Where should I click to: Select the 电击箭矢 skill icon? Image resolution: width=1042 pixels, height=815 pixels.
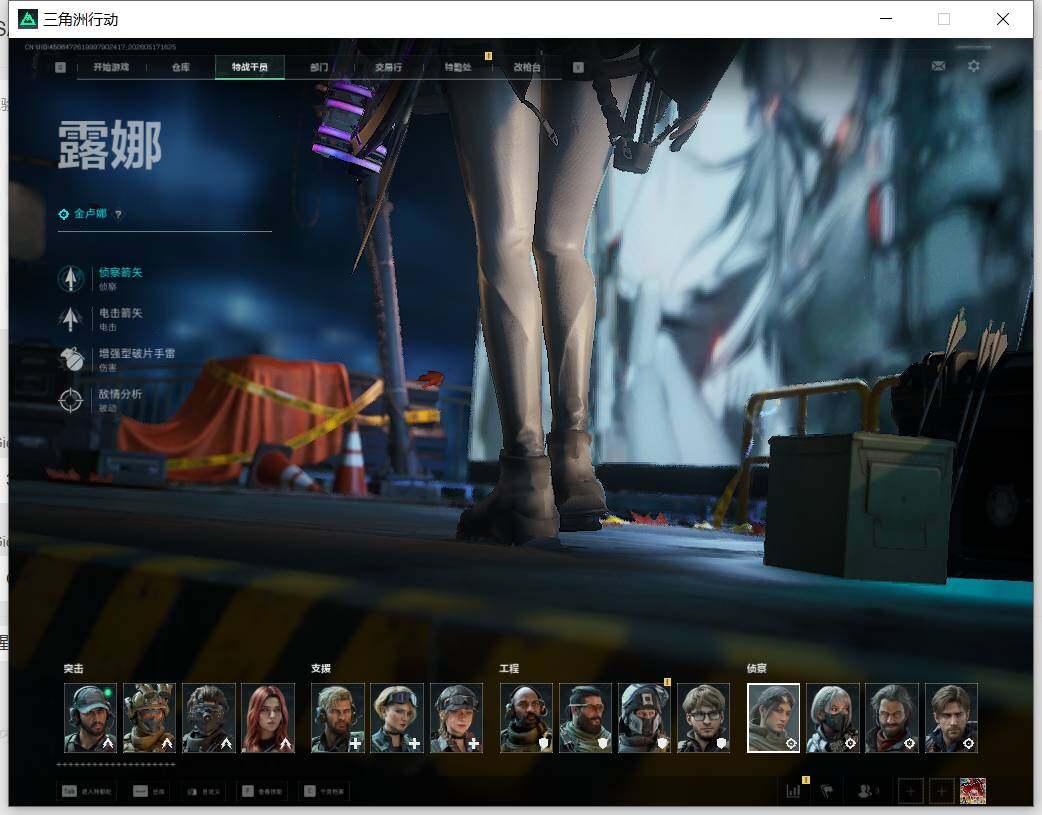70,319
